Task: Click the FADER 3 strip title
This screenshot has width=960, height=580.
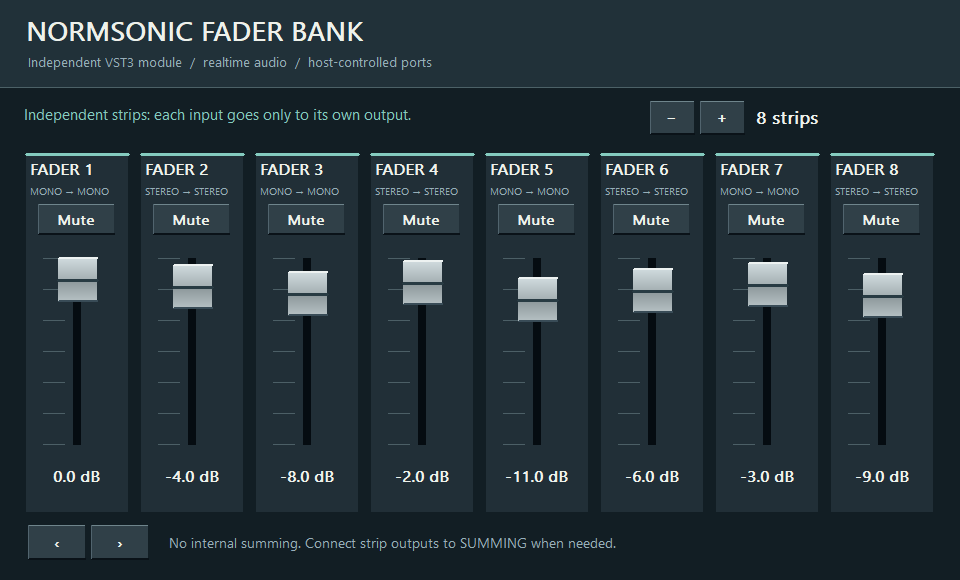Action: 292,170
